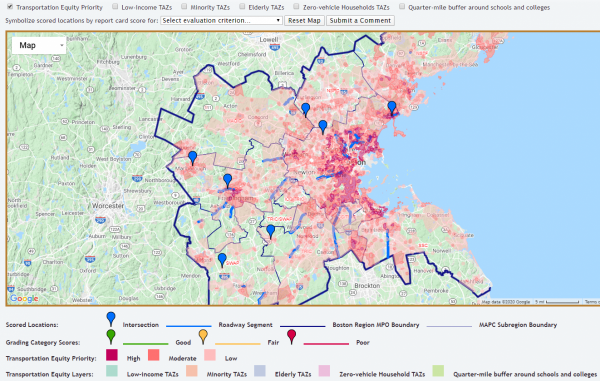The height and width of the screenshot is (381, 600).
Task: Click Zero-vehicle Household TAZs legend swatch
Action: coord(324,371)
